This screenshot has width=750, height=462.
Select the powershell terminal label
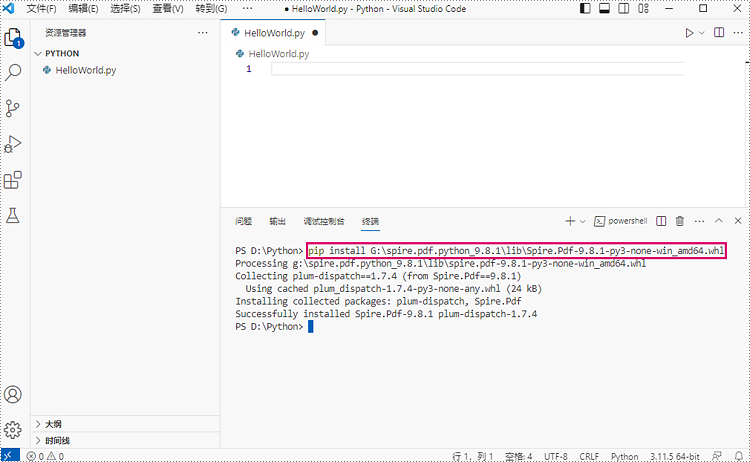(627, 221)
